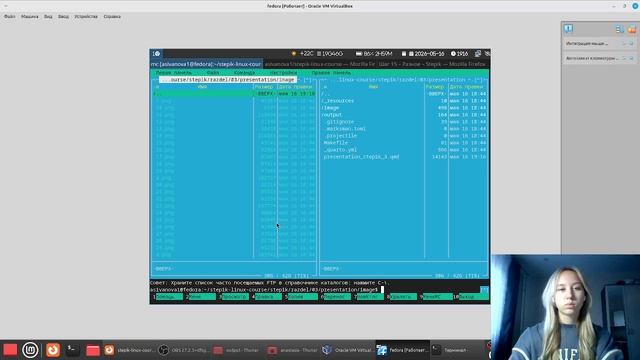This screenshot has width=640, height=360.
Task: Click the red show-desktop icon in the taskbar
Action: click(10, 350)
